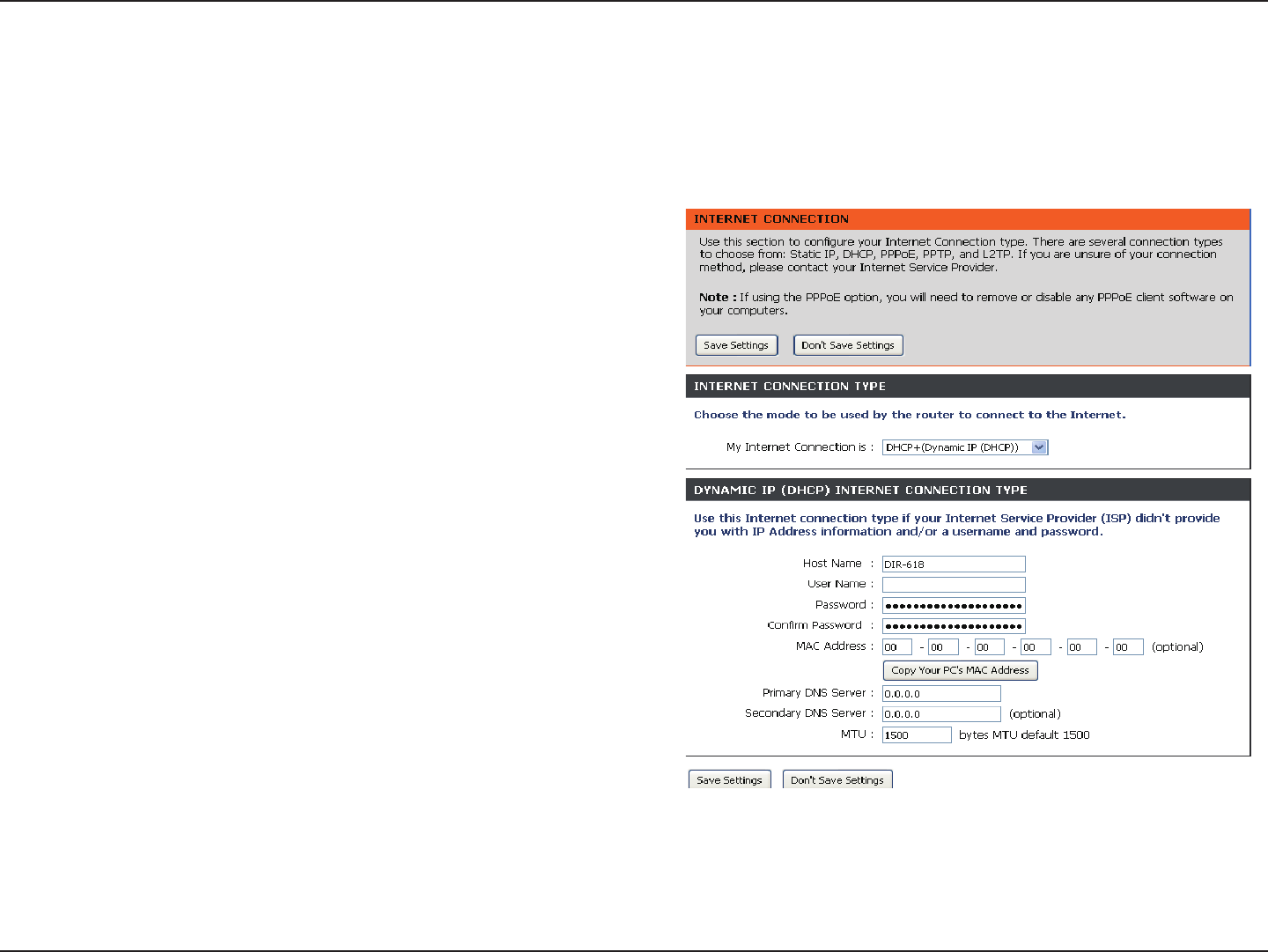Click into the Password field

pos(954,605)
